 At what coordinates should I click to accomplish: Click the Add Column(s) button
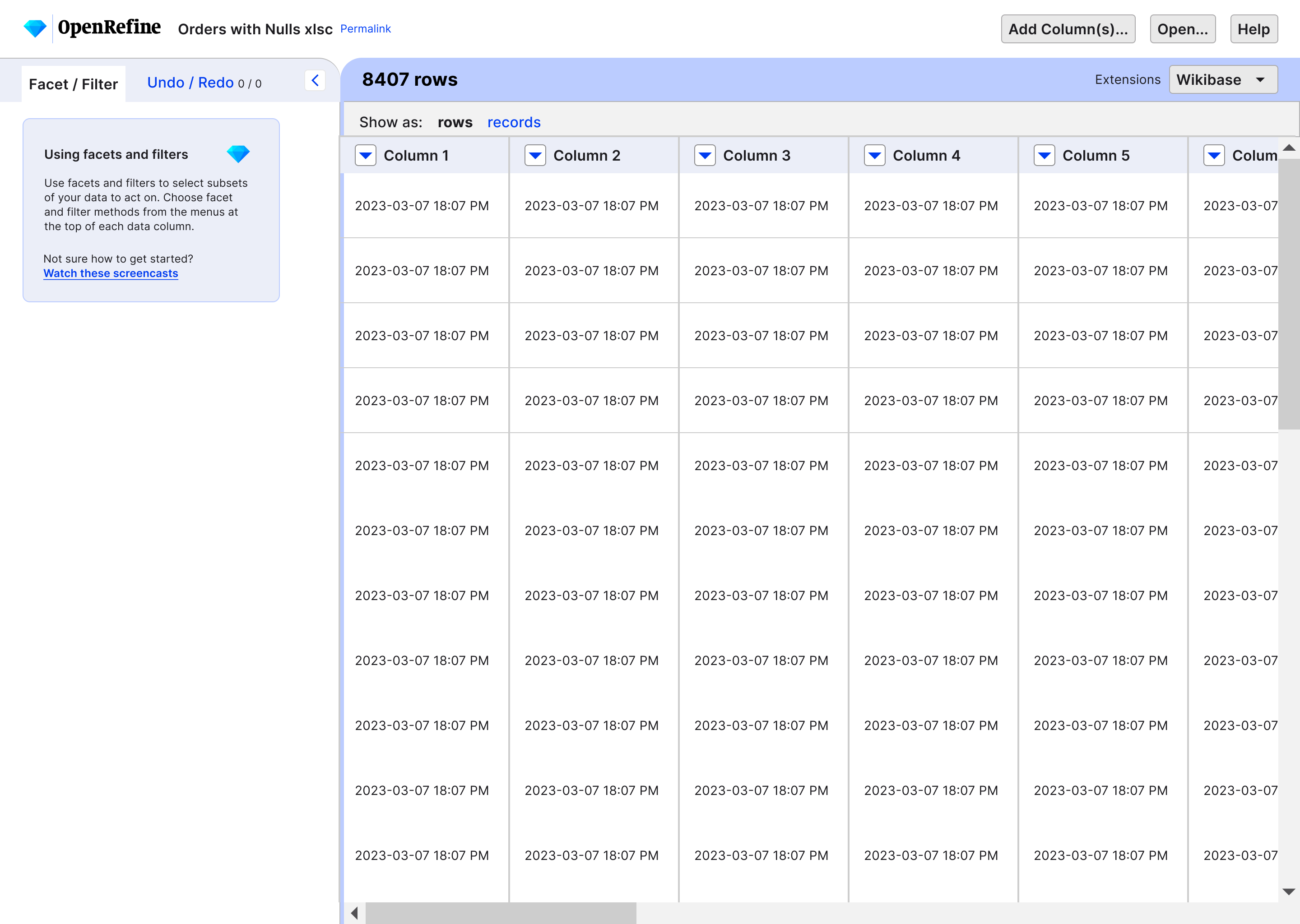click(x=1068, y=28)
